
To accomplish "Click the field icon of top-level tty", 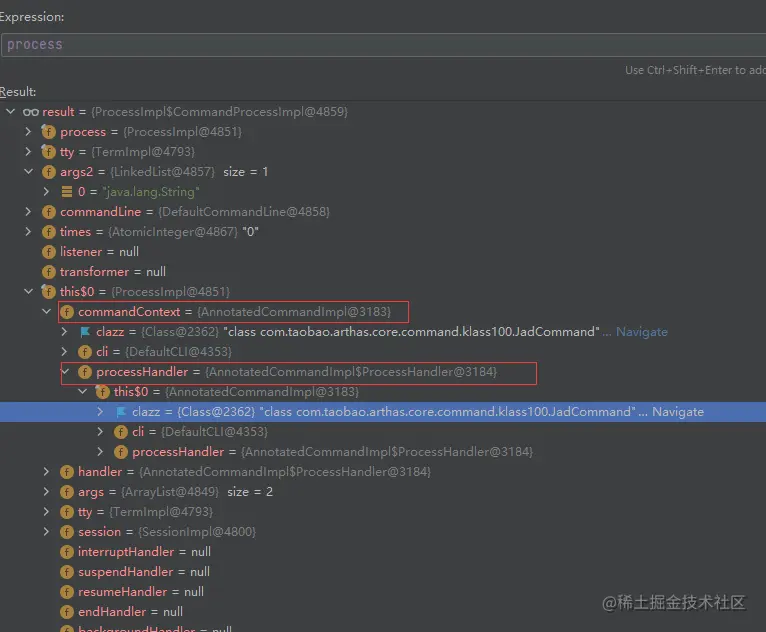I will click(x=48, y=152).
